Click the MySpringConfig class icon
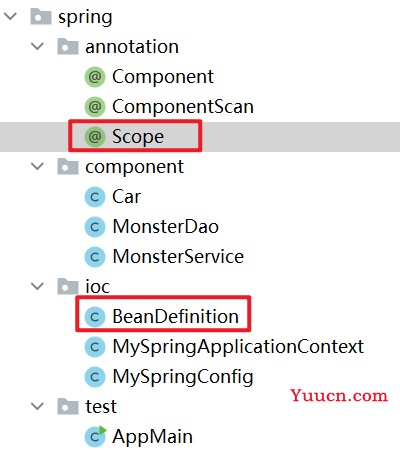This screenshot has width=400, height=450. click(95, 377)
